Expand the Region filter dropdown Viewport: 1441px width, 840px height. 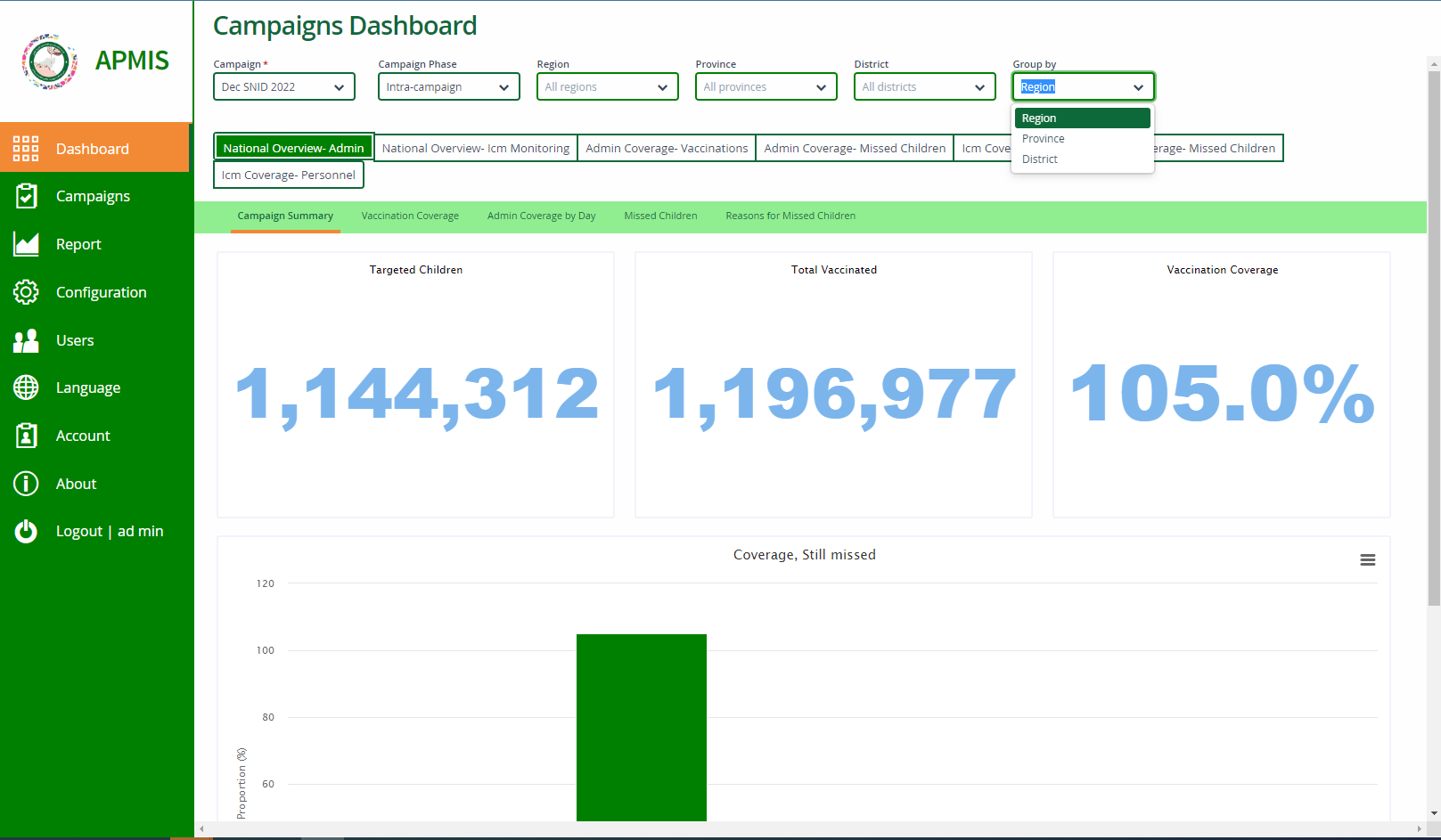(607, 86)
